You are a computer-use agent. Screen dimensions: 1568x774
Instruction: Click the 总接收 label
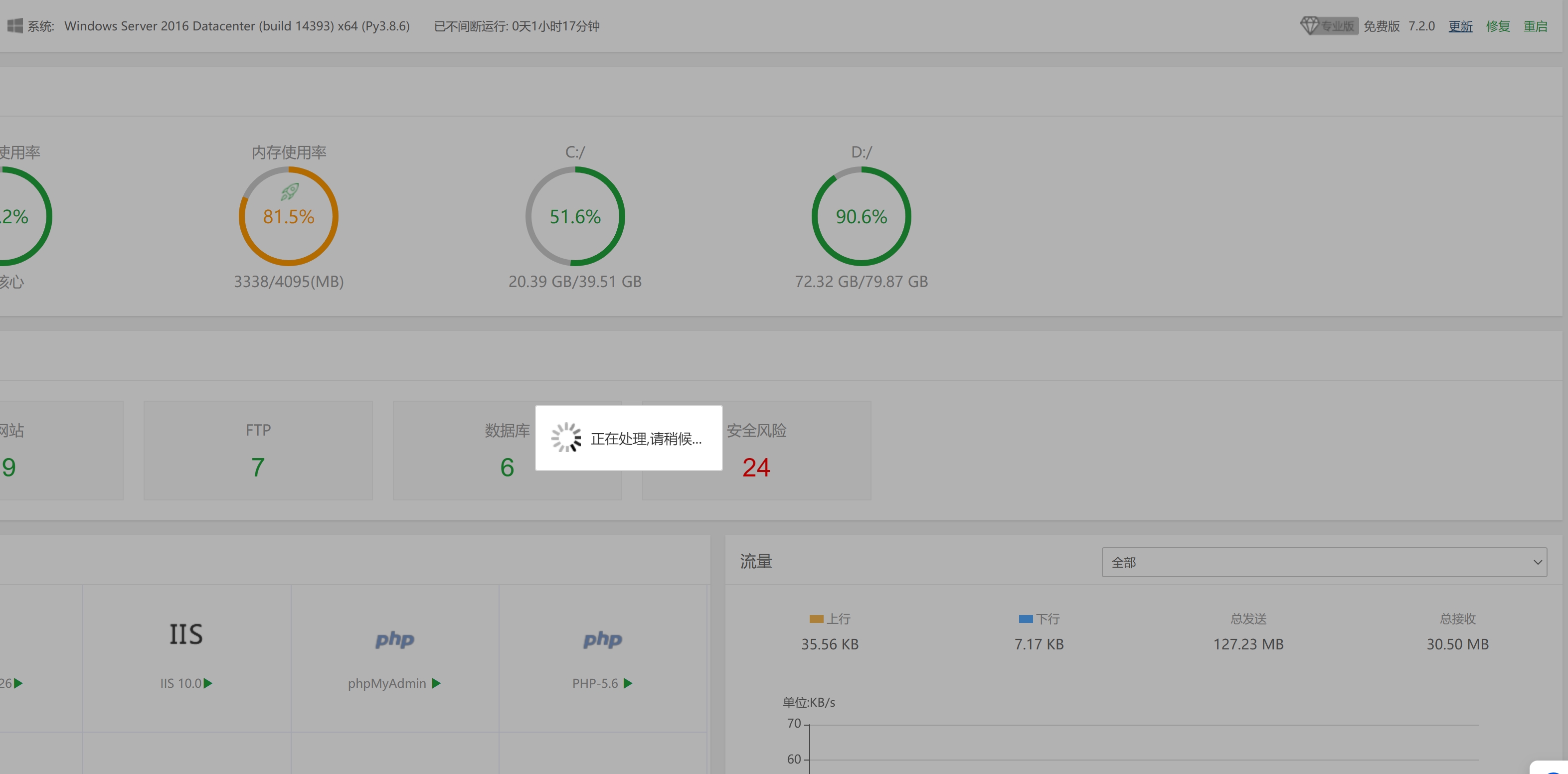click(1458, 619)
